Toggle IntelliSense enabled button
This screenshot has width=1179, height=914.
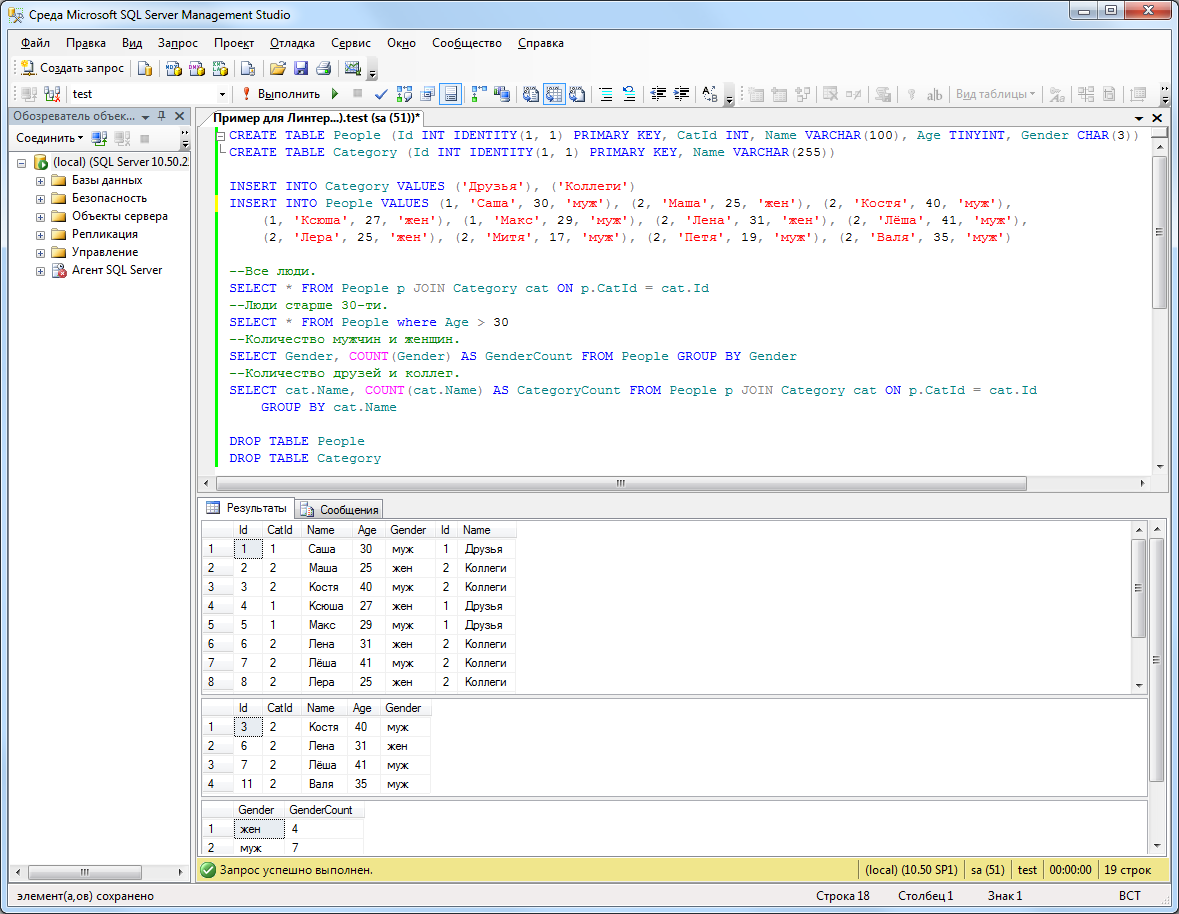click(x=450, y=94)
